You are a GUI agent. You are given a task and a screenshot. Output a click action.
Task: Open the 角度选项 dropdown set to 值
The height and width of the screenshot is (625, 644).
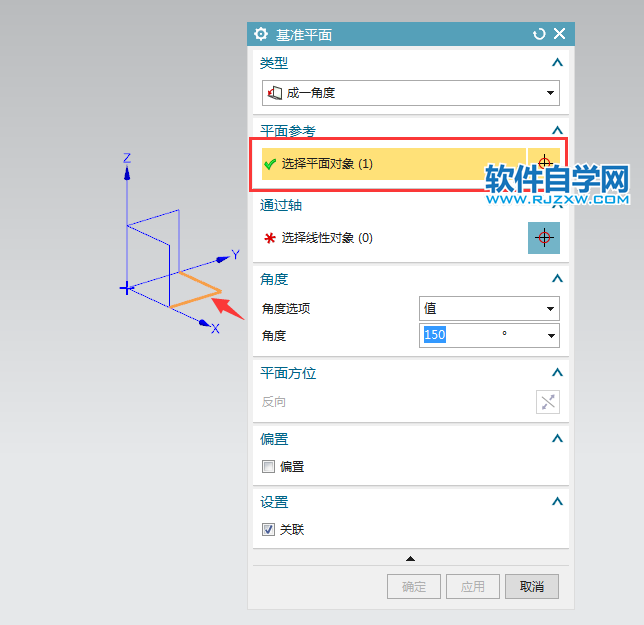click(488, 309)
